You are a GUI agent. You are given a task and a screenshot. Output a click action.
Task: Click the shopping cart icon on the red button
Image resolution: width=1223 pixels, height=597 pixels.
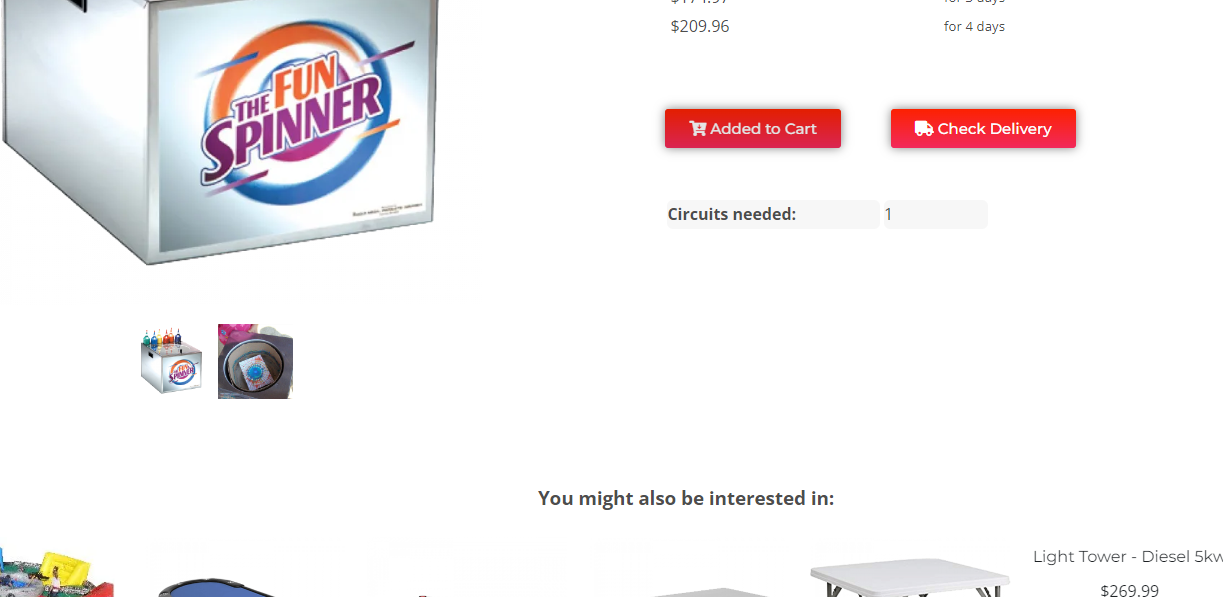697,128
